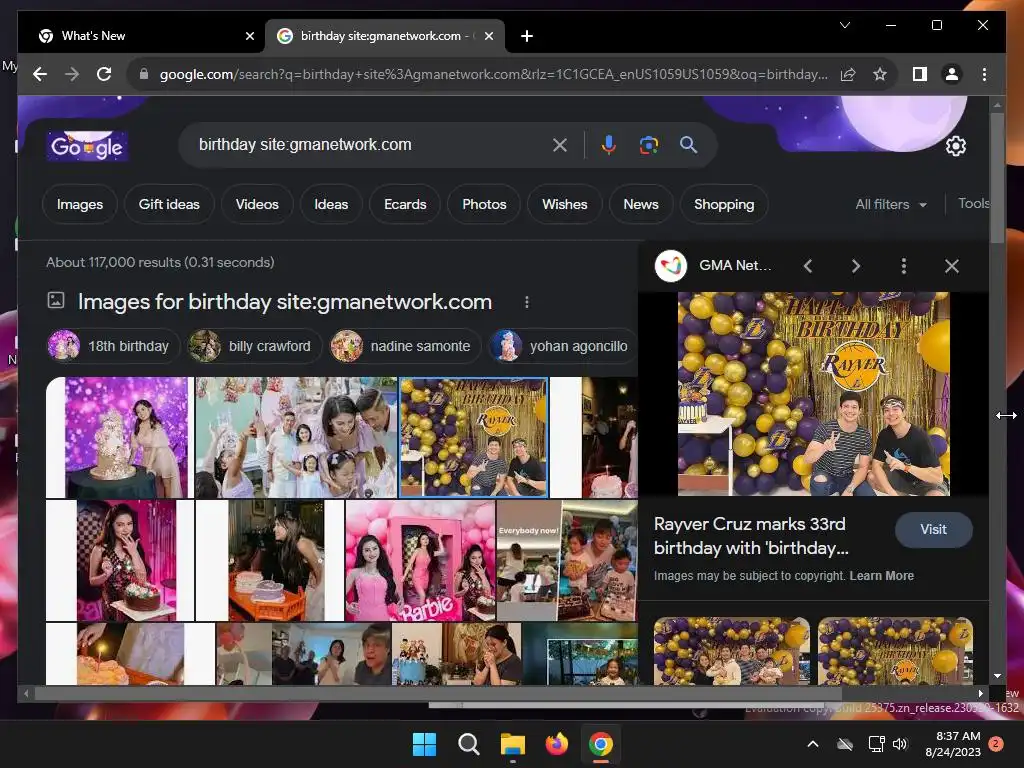Close the birthday search tab
Image resolution: width=1024 pixels, height=768 pixels.
(488, 36)
